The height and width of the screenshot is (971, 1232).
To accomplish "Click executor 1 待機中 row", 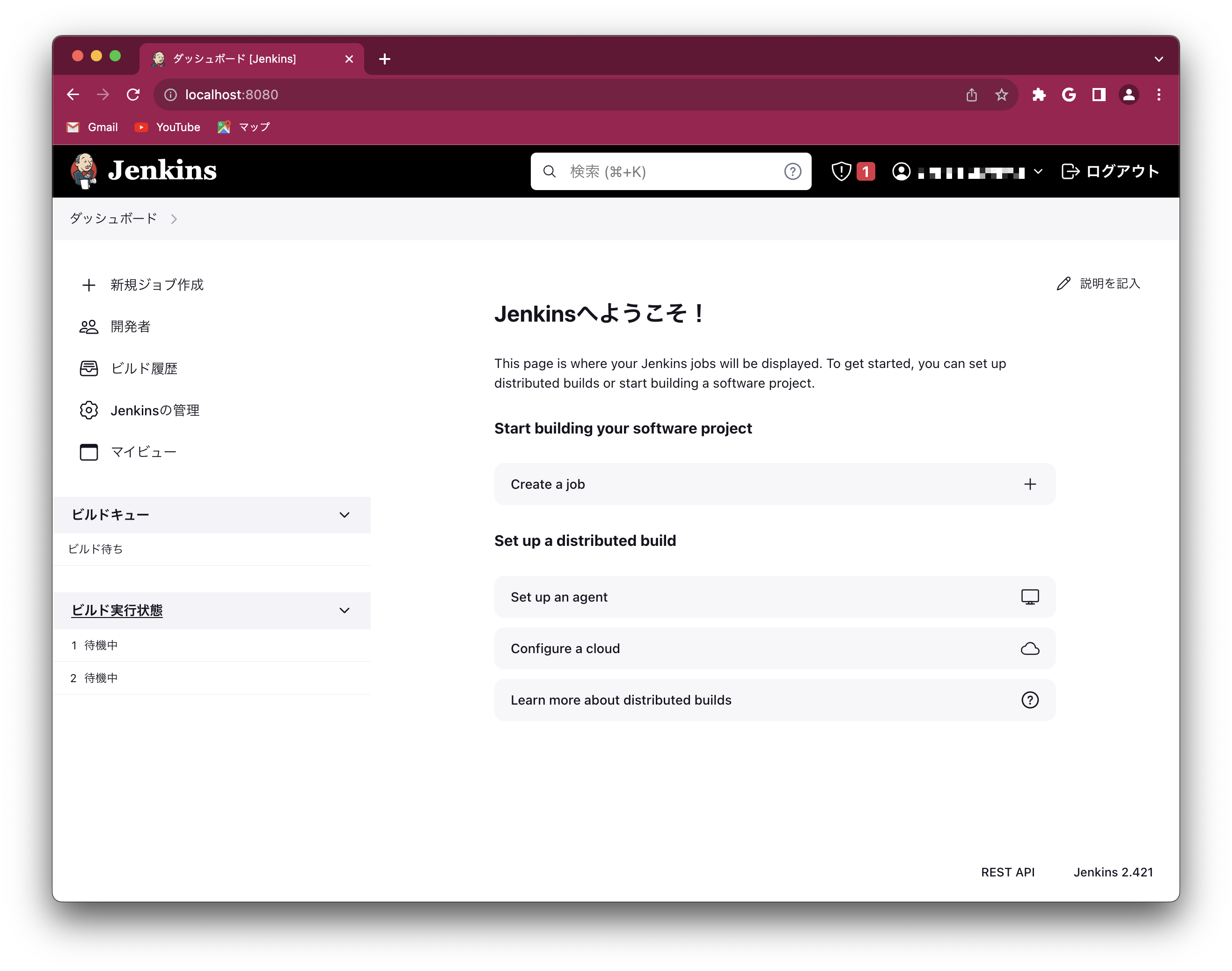I will pos(212,645).
